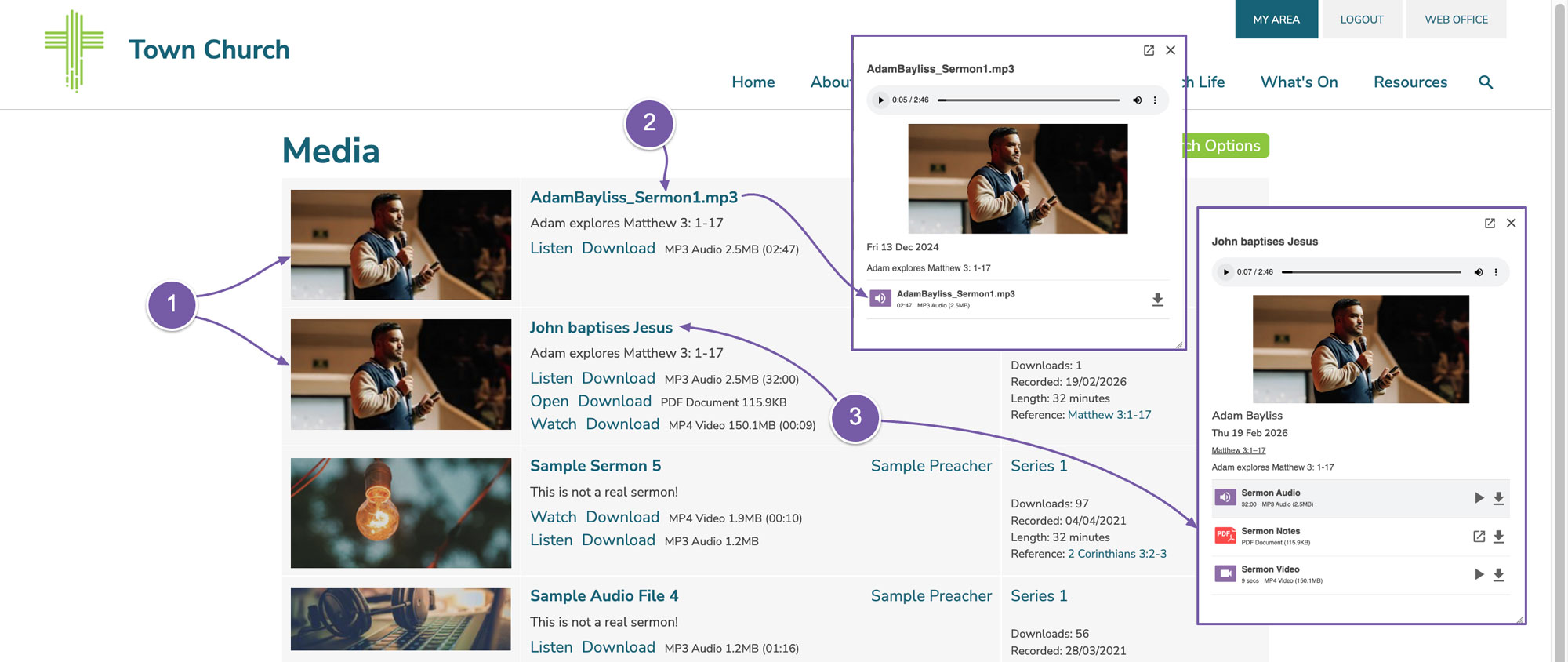Screen dimensions: 1568x662
Task: Open the Resources menu
Action: [1410, 82]
